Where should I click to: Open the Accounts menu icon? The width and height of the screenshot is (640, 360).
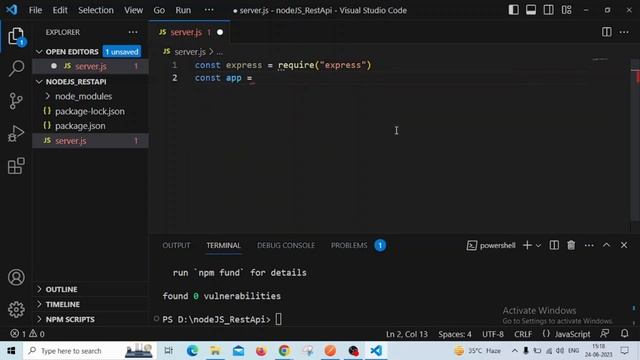[16, 278]
